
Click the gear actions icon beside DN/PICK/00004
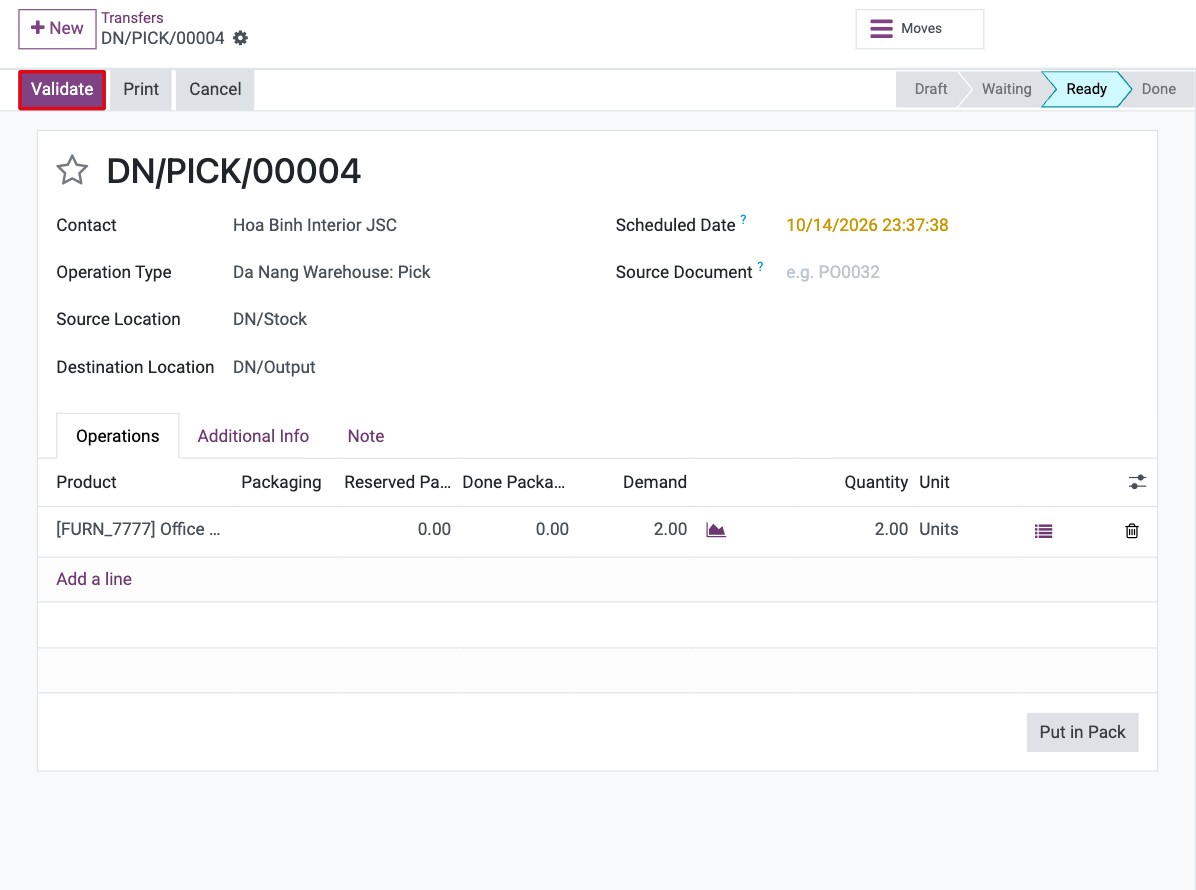click(240, 38)
